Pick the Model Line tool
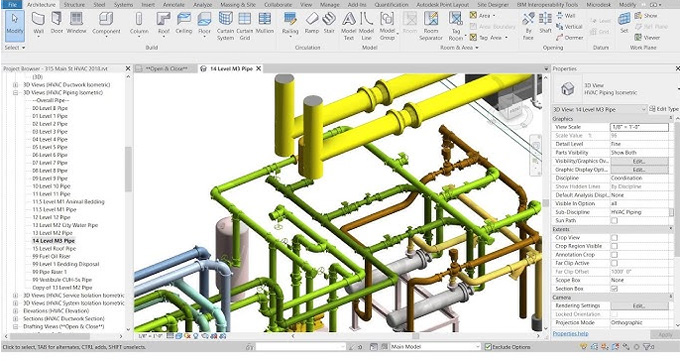Image resolution: width=680 pixels, height=361 pixels. [x=366, y=26]
